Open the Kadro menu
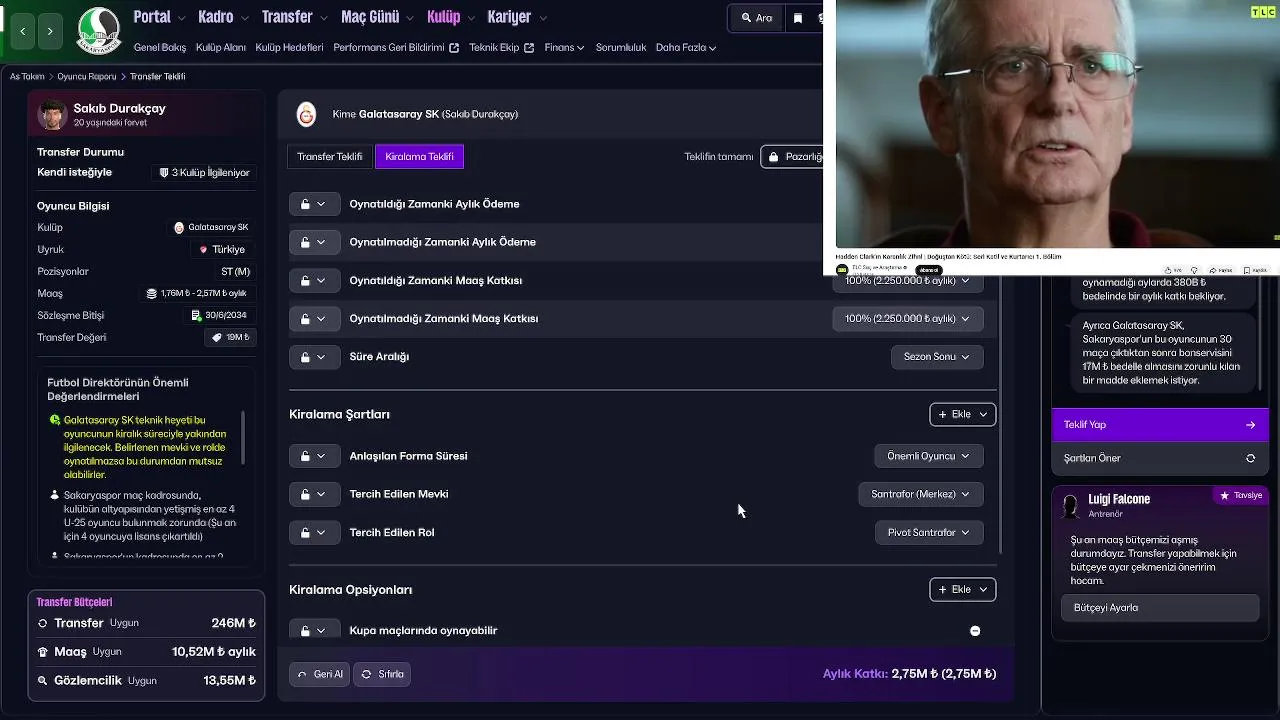The height and width of the screenshot is (720, 1280). click(x=223, y=17)
